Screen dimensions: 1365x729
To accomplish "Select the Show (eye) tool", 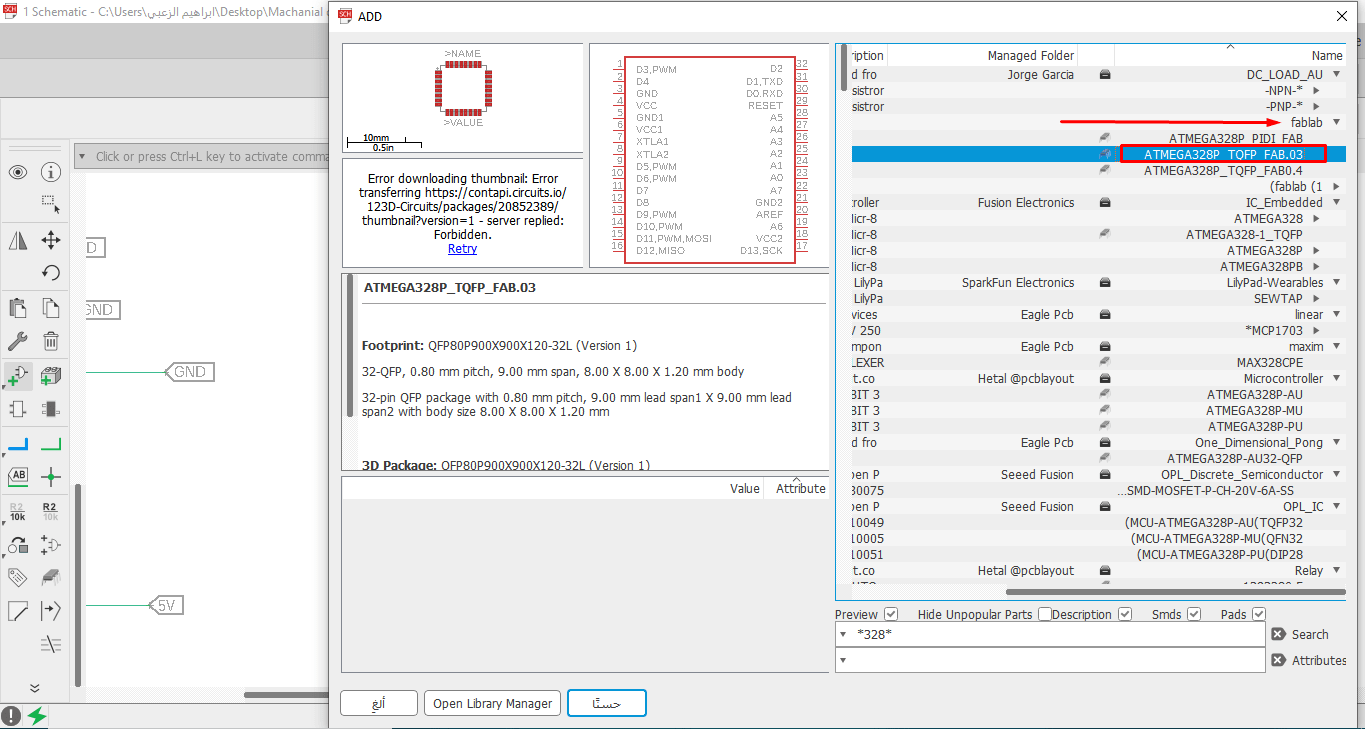I will click(18, 173).
